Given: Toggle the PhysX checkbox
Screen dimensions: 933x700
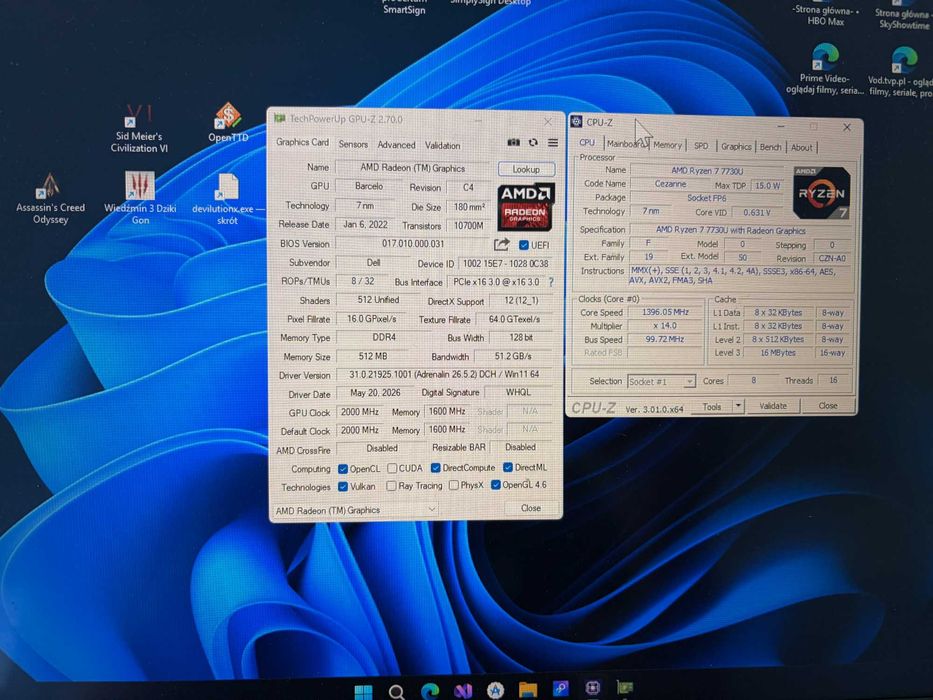Looking at the screenshot, I should 453,485.
